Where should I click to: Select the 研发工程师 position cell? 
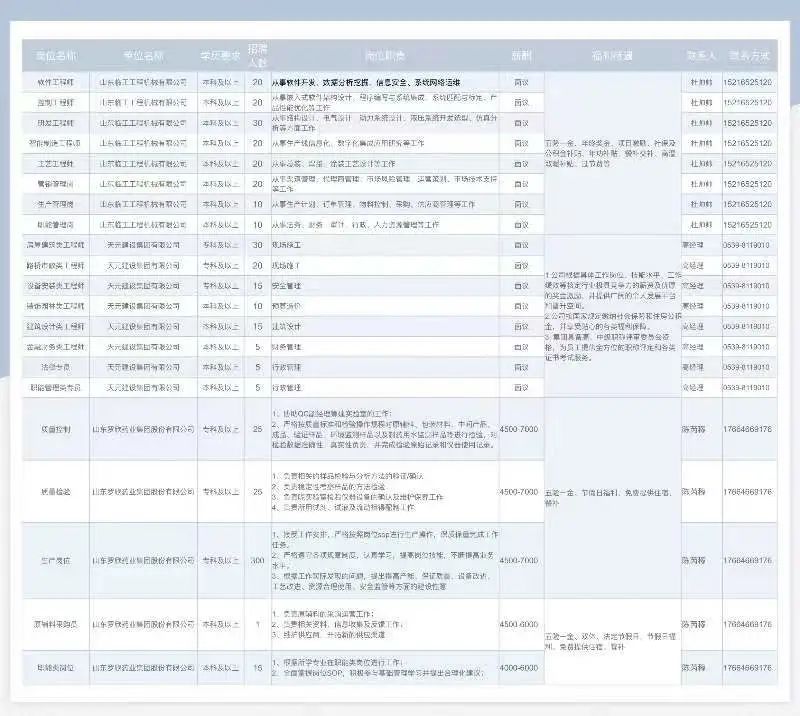pyautogui.click(x=56, y=123)
